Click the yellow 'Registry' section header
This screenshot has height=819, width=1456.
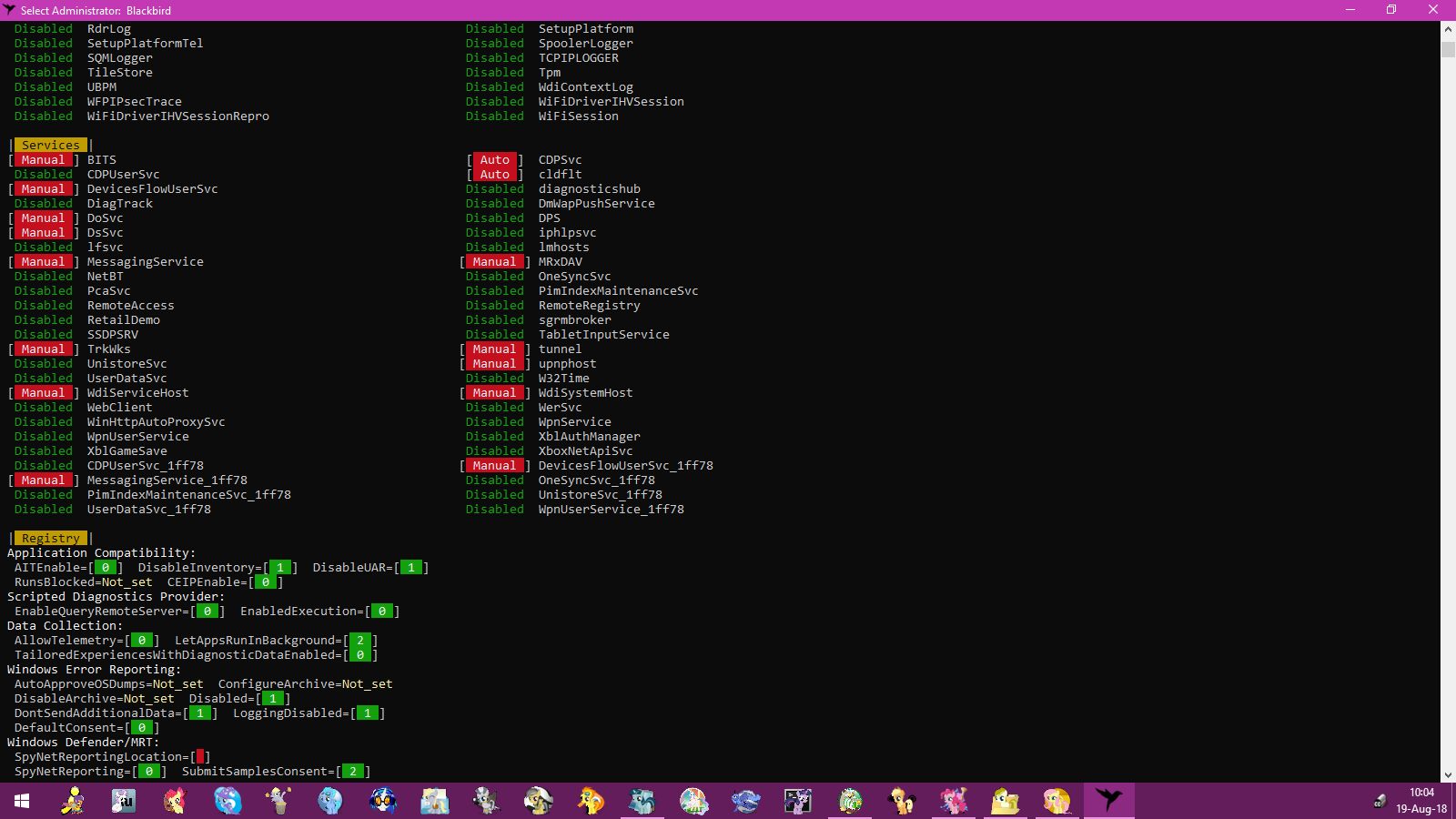point(51,538)
